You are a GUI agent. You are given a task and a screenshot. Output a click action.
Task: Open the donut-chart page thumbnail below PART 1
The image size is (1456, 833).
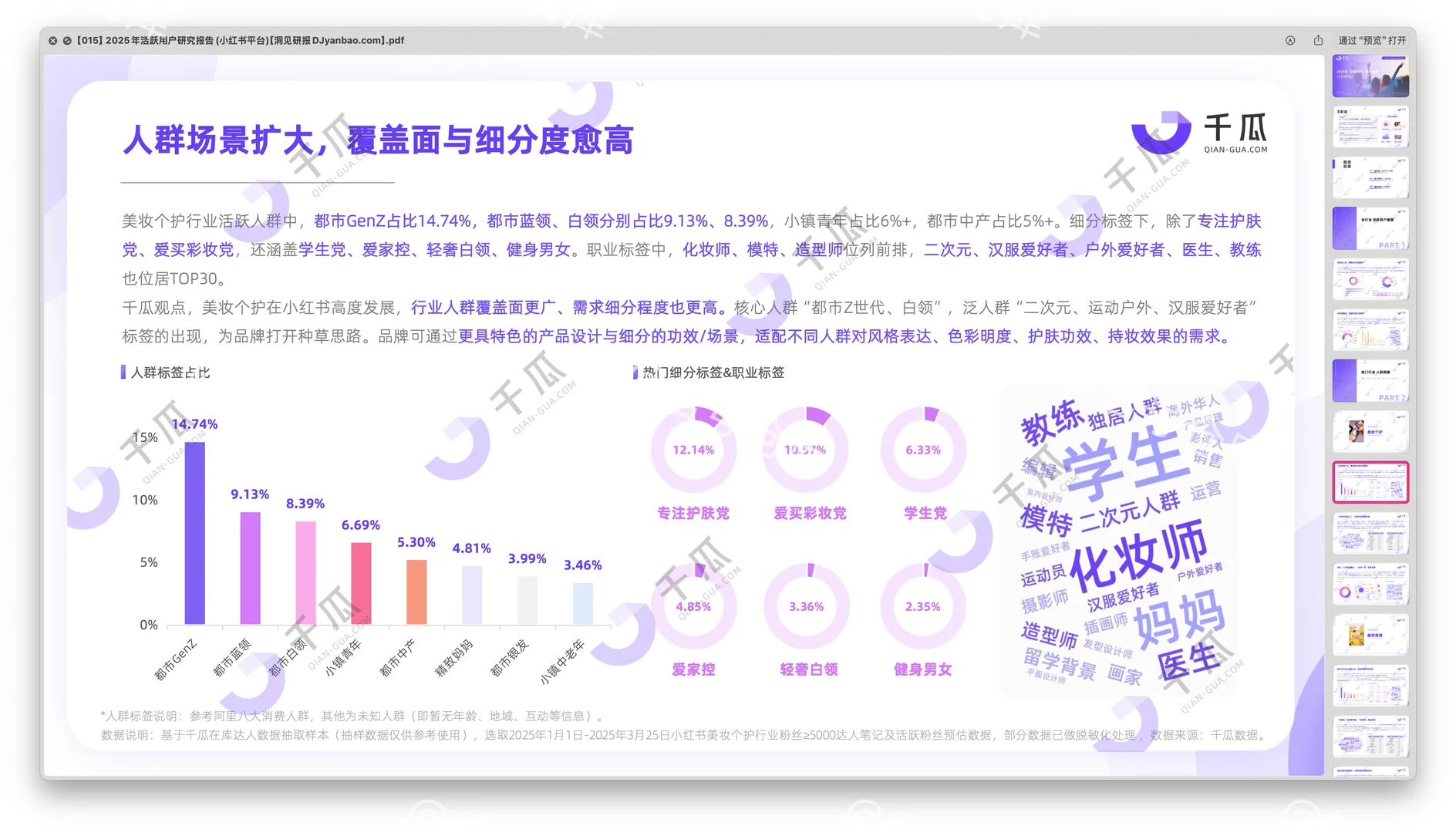(x=1370, y=279)
